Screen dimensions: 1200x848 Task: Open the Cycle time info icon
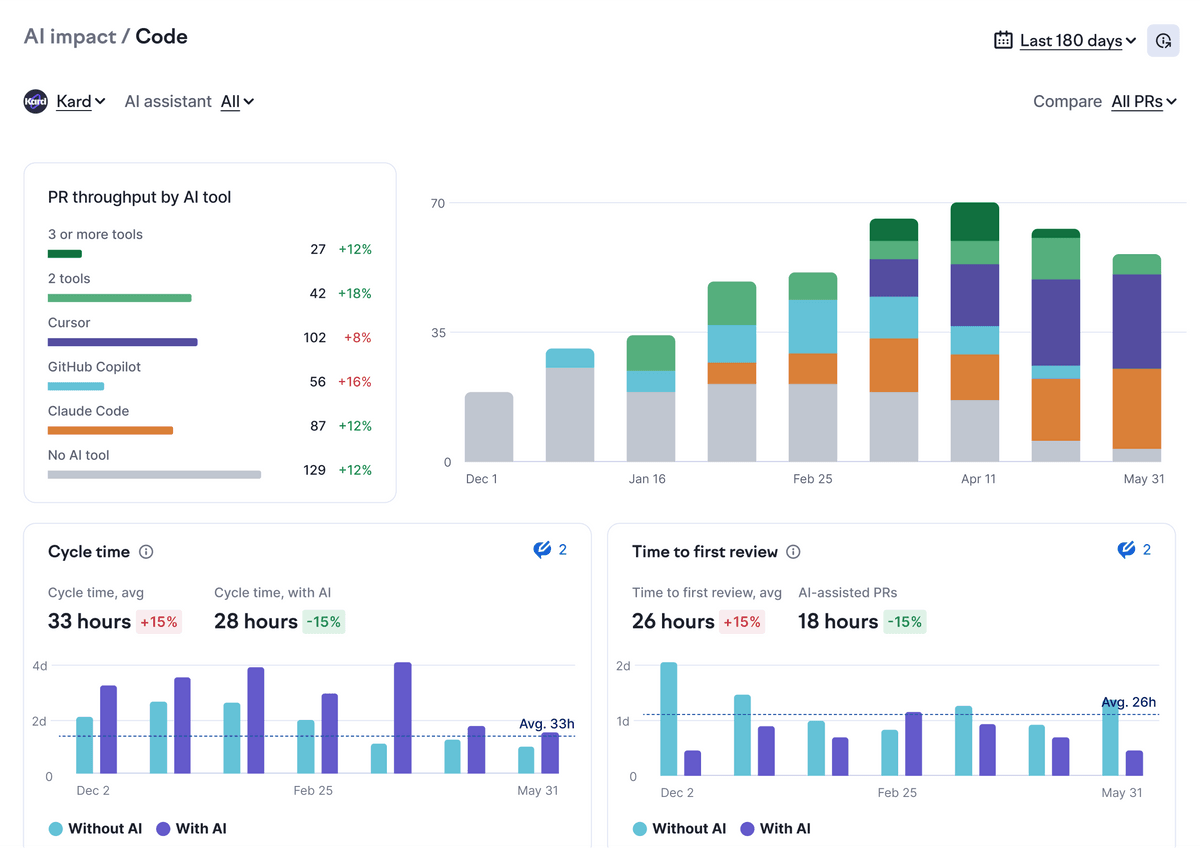[146, 552]
